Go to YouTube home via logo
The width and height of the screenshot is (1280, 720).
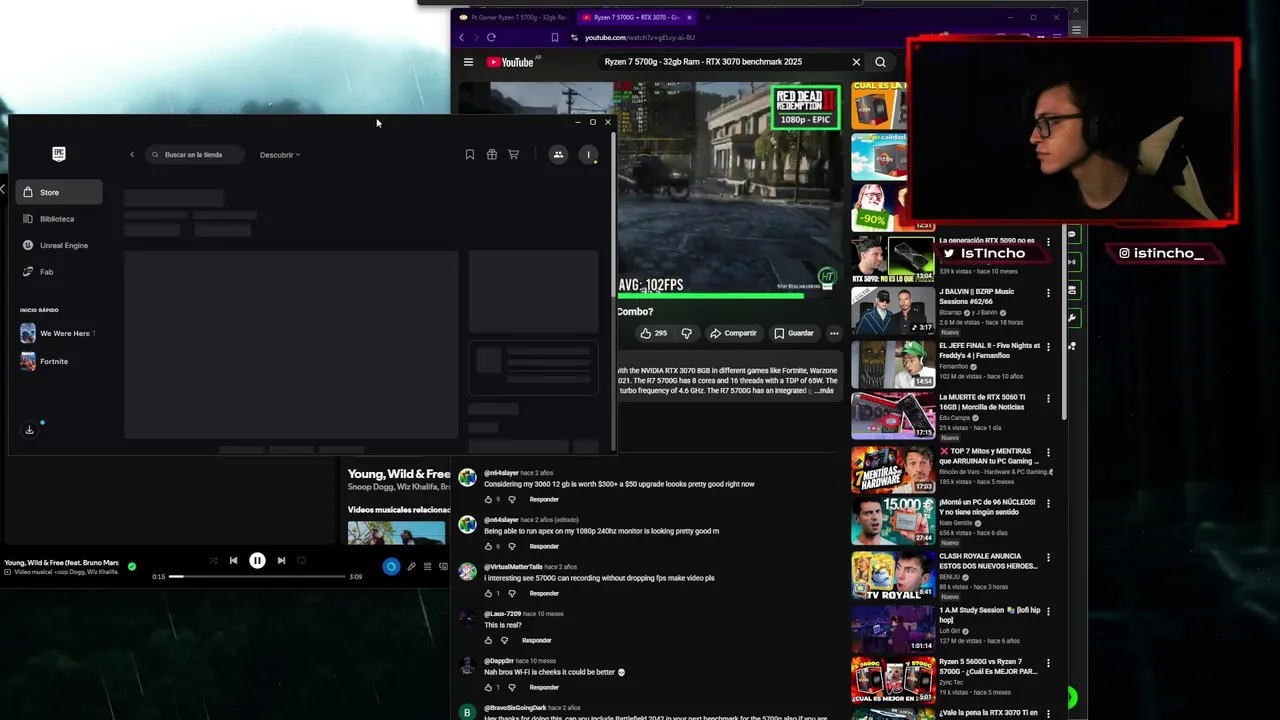tap(512, 62)
